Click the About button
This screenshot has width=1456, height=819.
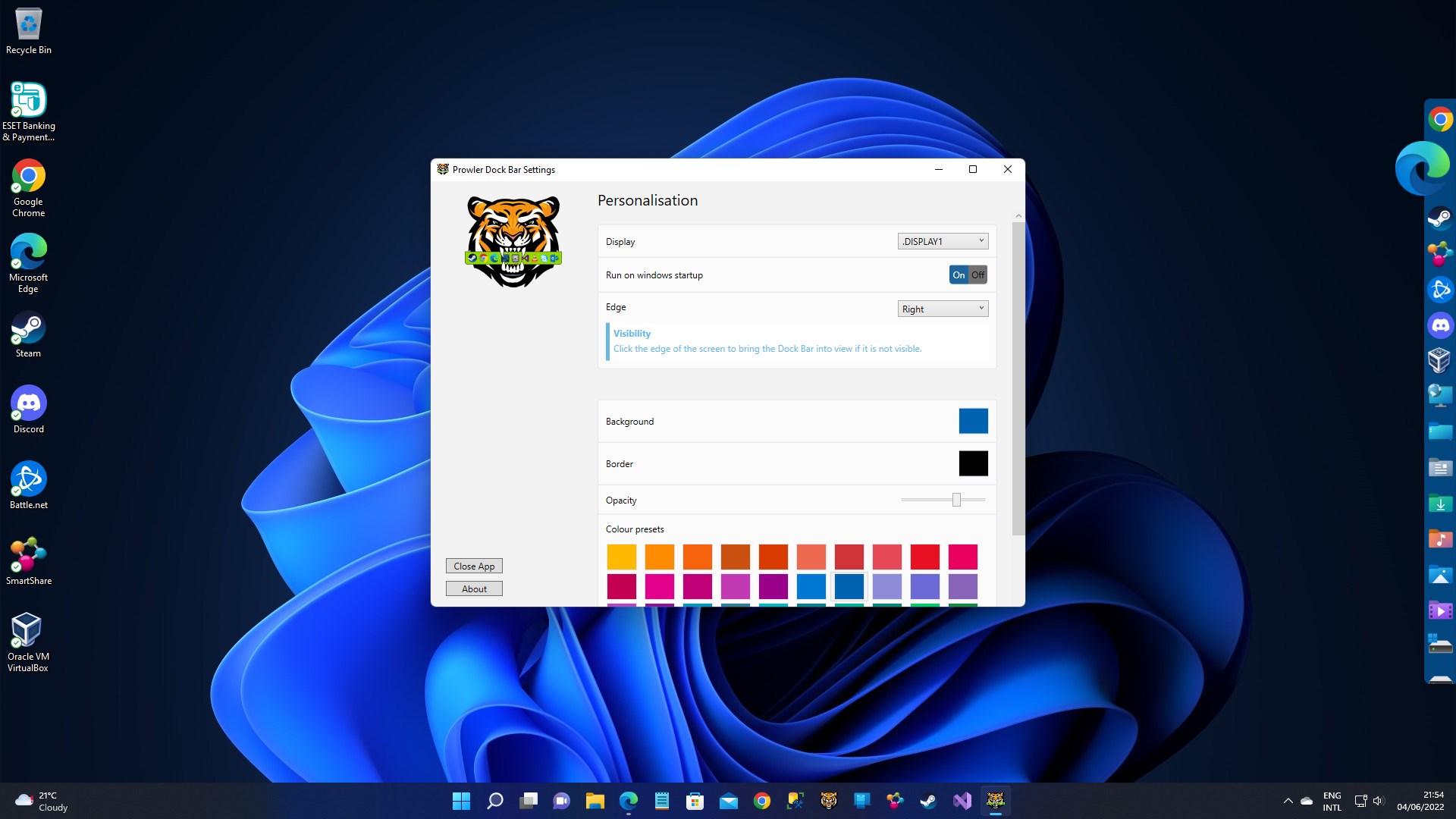(x=474, y=589)
